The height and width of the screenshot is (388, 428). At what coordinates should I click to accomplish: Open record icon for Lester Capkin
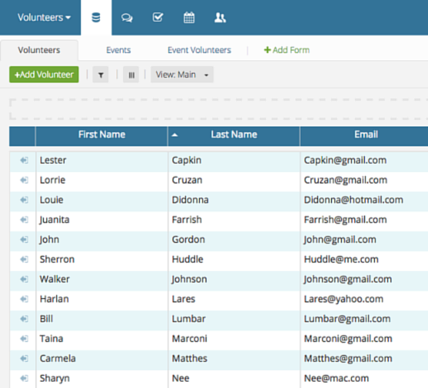24,160
